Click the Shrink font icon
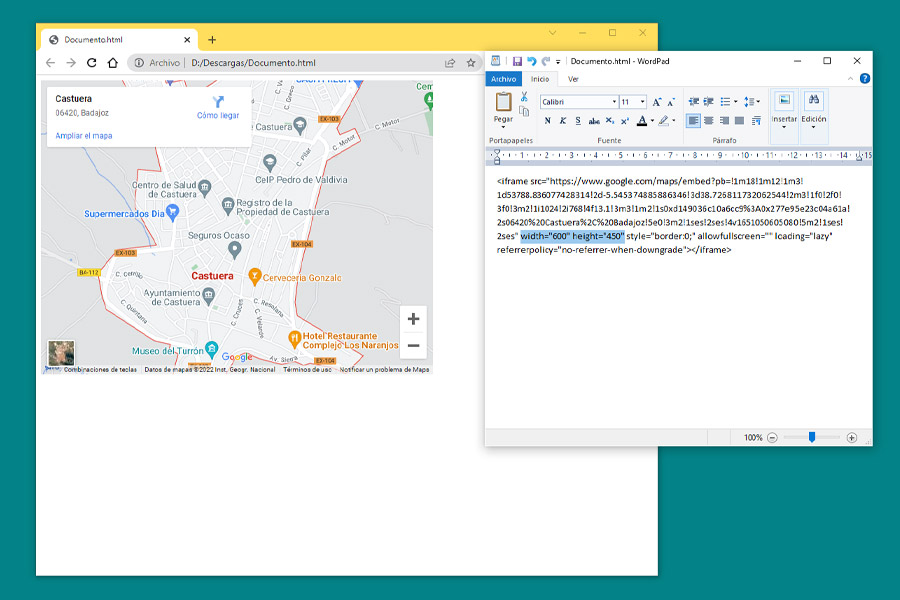Image resolution: width=900 pixels, height=600 pixels. tap(670, 102)
